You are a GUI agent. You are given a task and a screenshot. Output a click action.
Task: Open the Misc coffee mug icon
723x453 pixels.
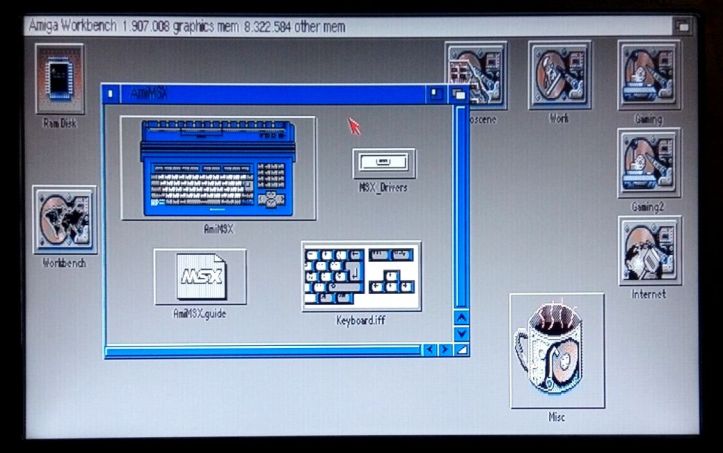[556, 350]
